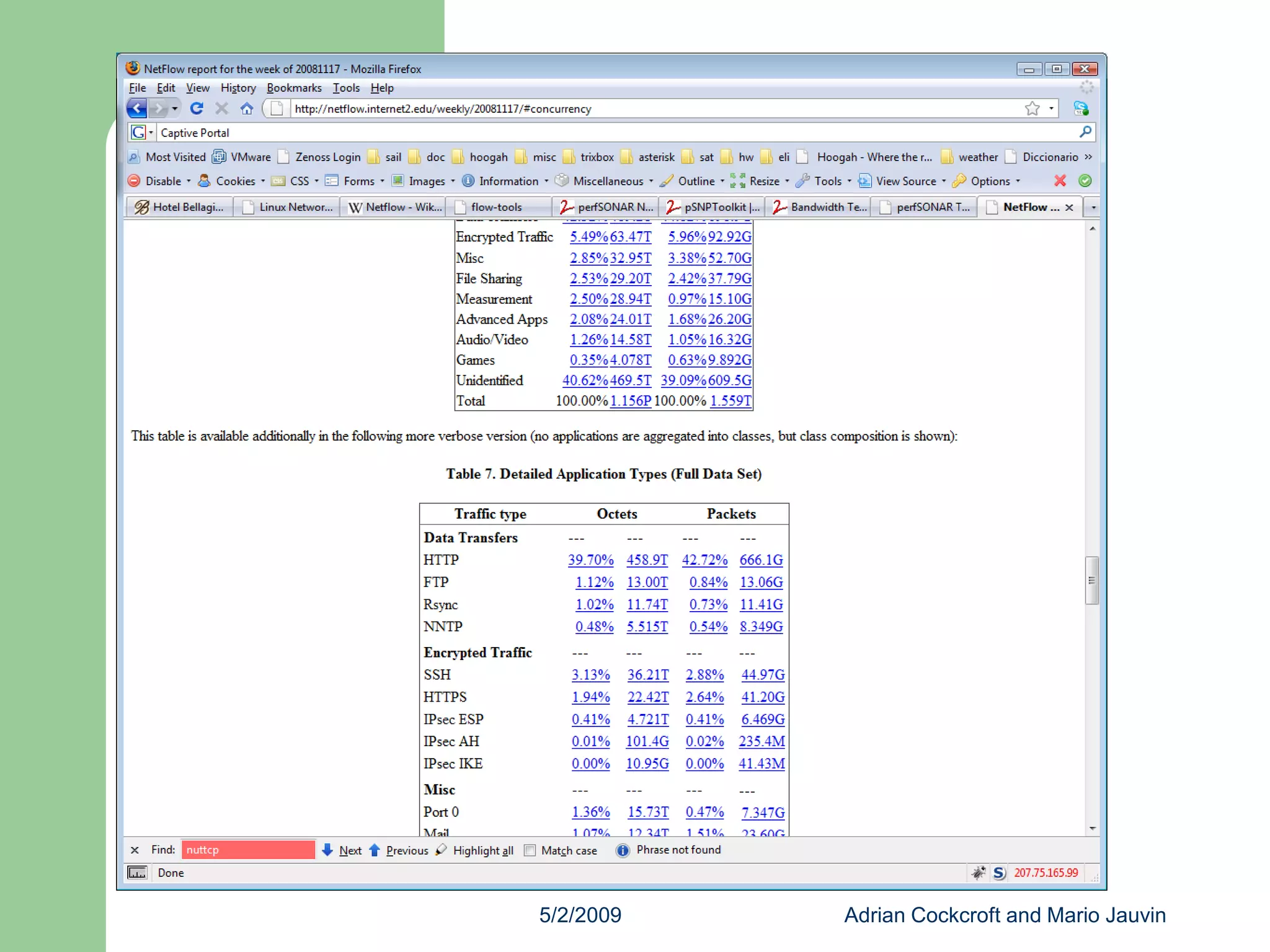Expand the Forms toolbar dropdown
This screenshot has width=1270, height=952.
(382, 181)
